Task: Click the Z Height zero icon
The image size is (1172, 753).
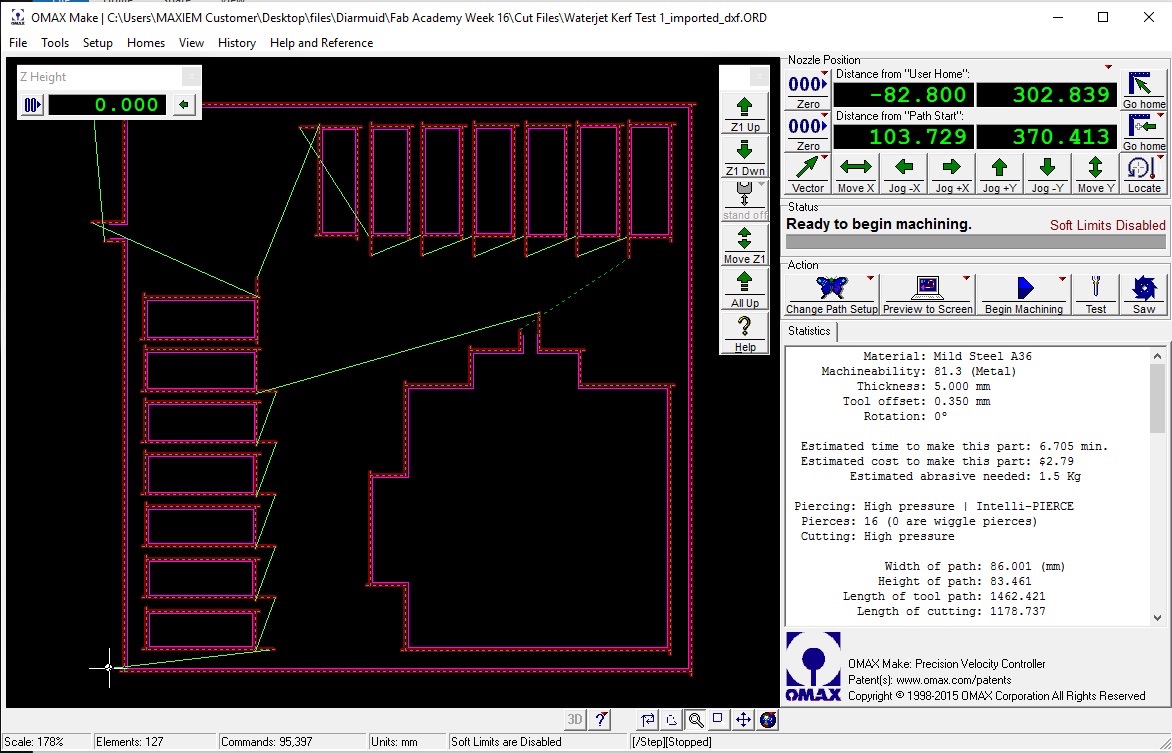Action: pyautogui.click(x=32, y=105)
